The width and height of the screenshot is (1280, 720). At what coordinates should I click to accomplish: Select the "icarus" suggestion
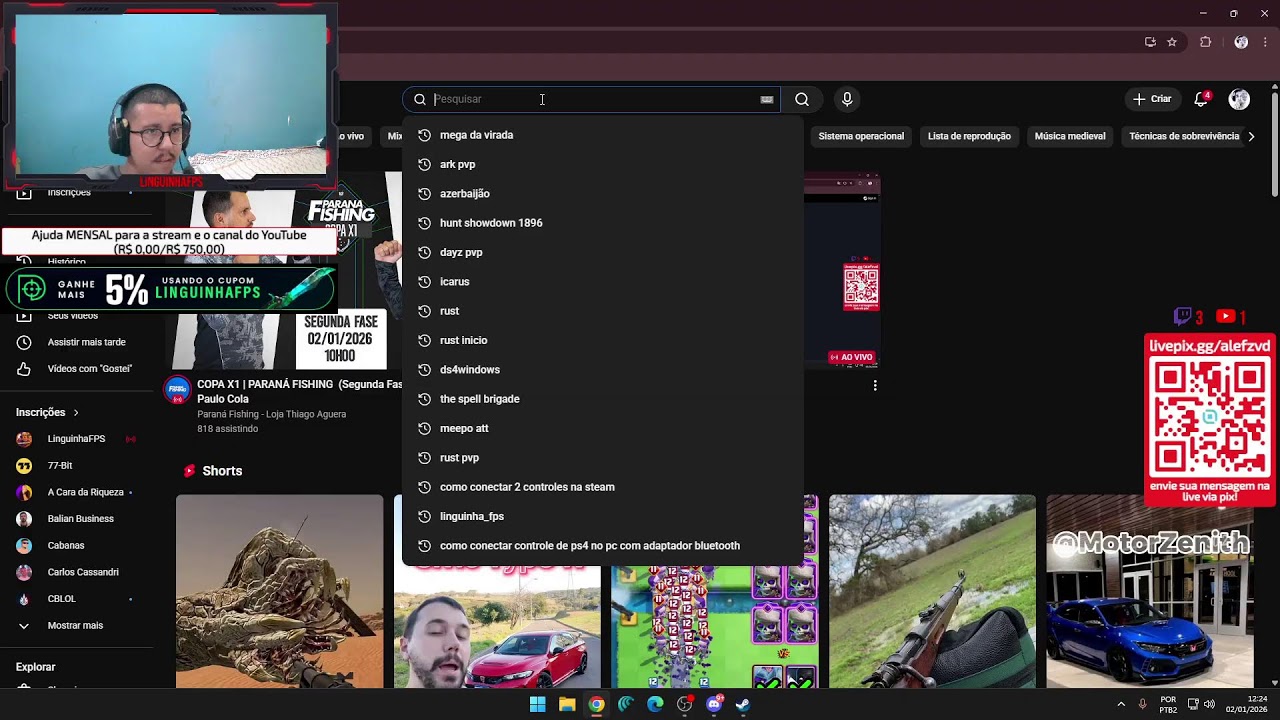tap(603, 282)
